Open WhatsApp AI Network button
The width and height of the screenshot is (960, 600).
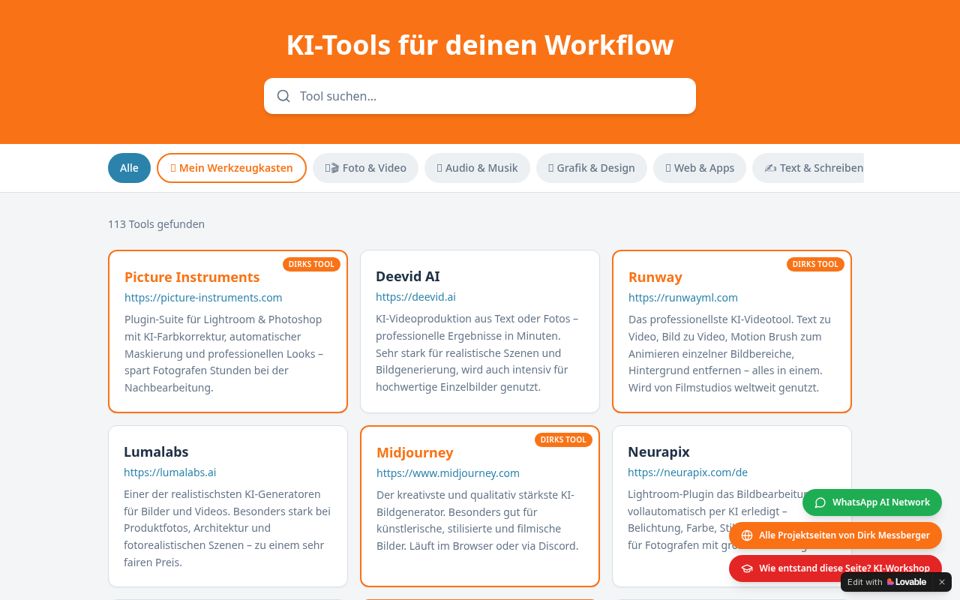[x=872, y=503]
